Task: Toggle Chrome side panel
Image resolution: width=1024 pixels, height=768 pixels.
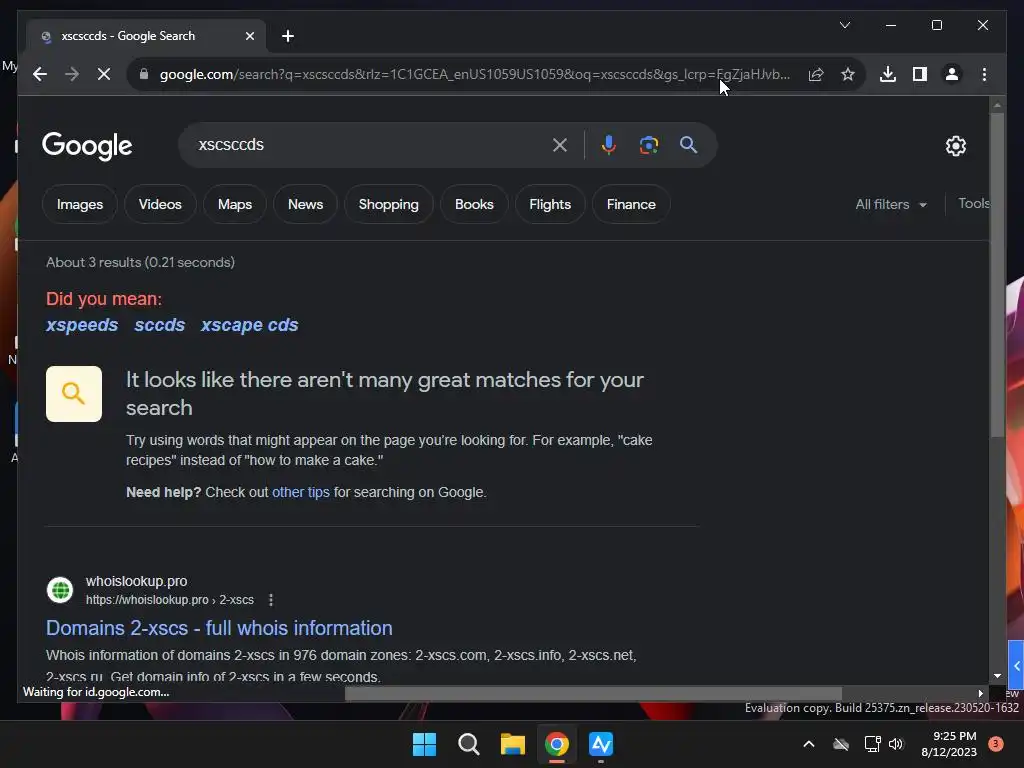Action: tap(920, 74)
